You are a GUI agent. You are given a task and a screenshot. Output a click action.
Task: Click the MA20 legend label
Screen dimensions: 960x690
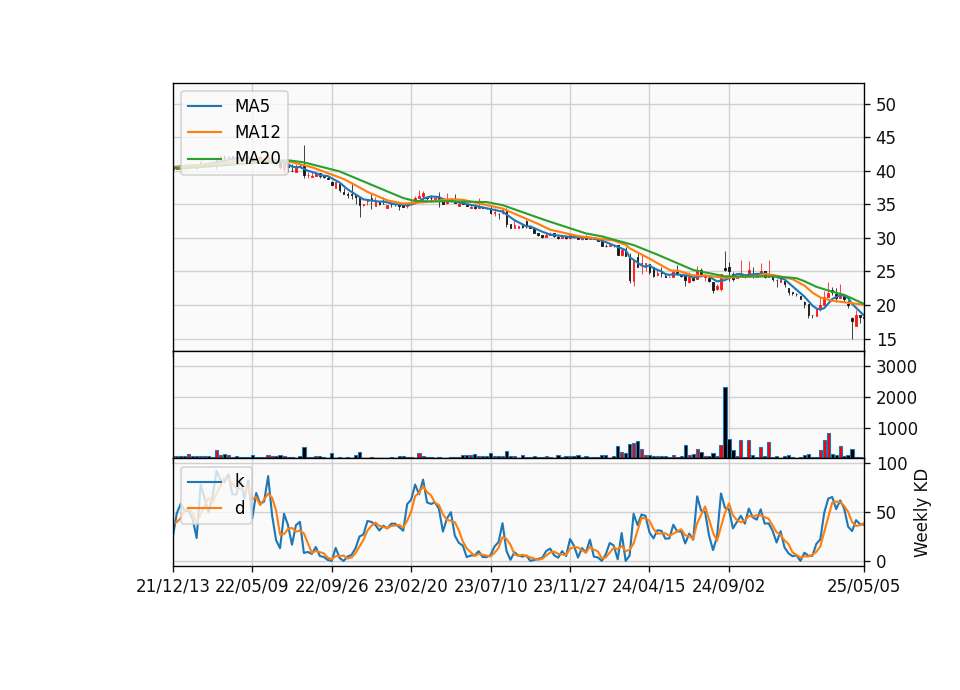coord(257,158)
